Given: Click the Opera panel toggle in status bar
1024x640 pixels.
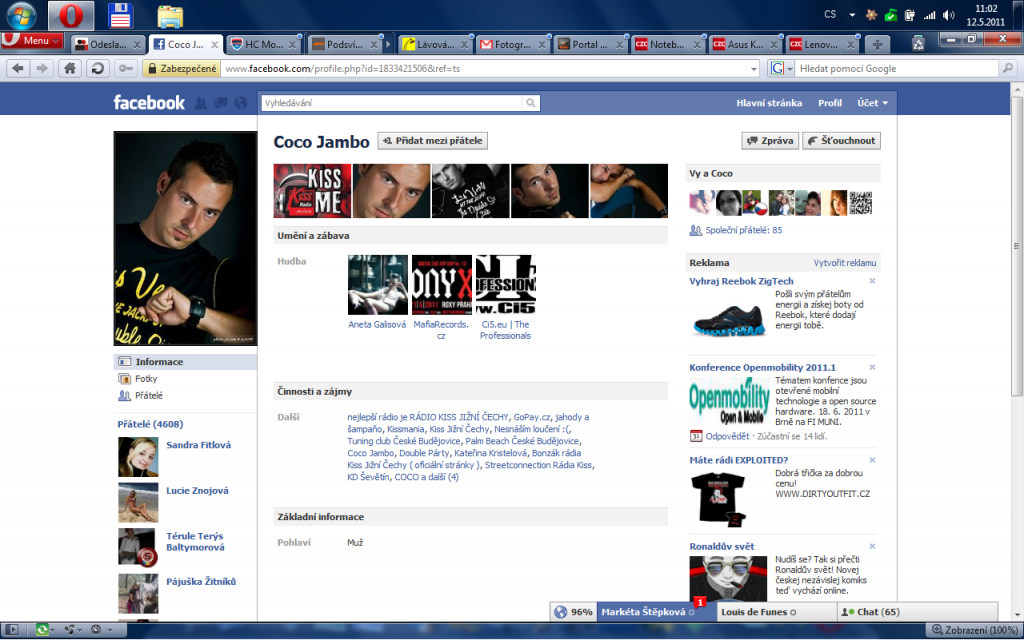Looking at the screenshot, I should pos(12,630).
